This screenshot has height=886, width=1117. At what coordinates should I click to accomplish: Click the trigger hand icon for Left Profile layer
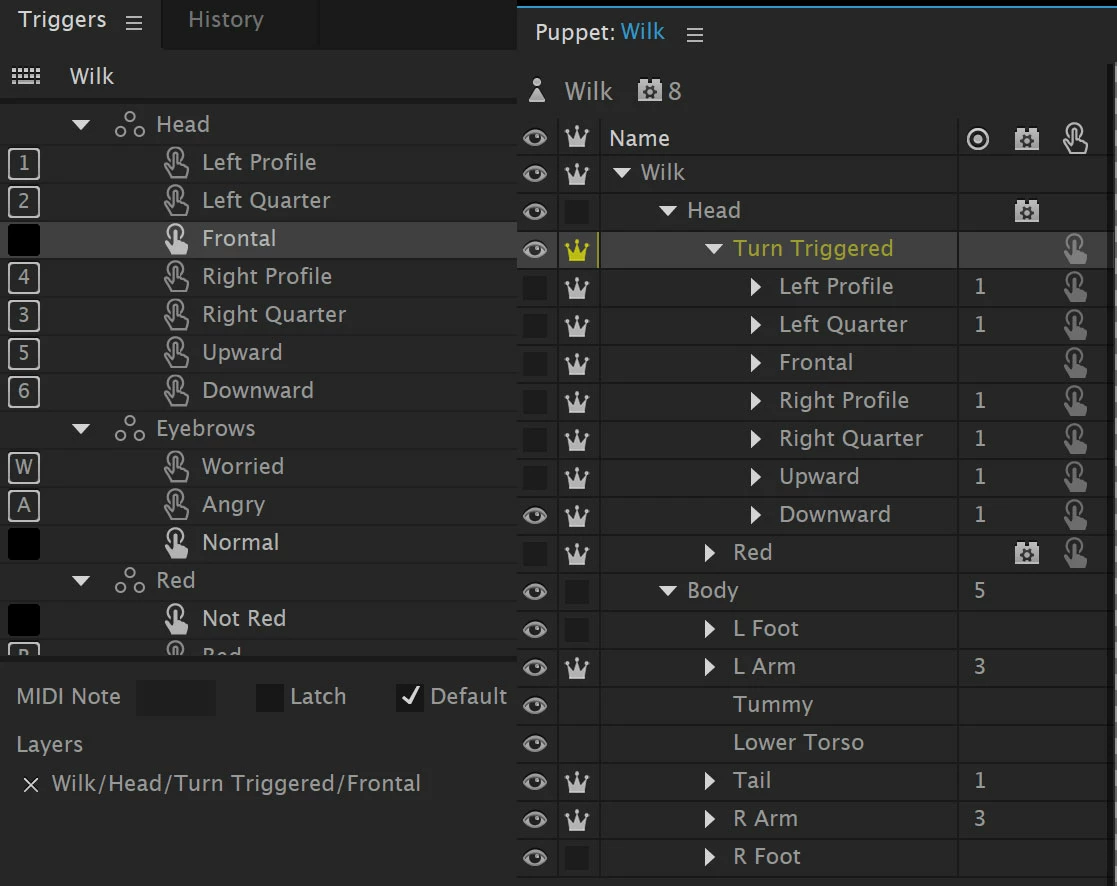[1074, 287]
